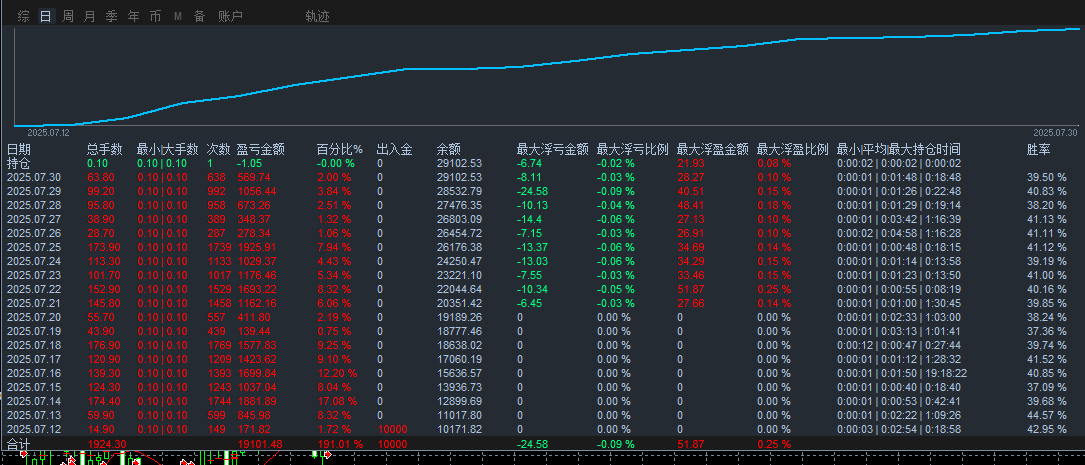The image size is (1085, 465).
Task: Select the 2025.07.25 row date
Action: [x=34, y=247]
